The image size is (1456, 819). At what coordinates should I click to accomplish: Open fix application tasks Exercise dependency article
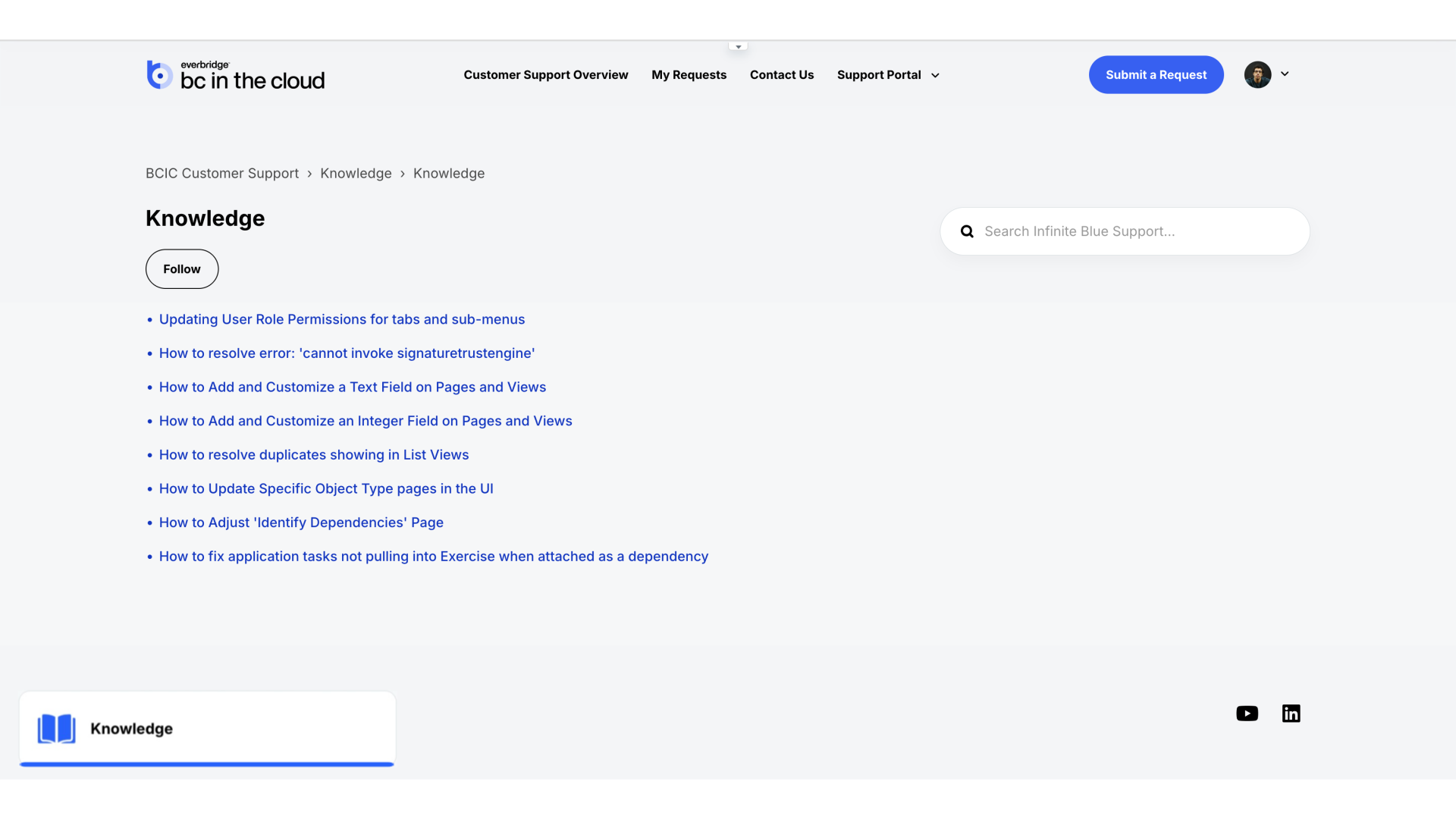pos(434,557)
